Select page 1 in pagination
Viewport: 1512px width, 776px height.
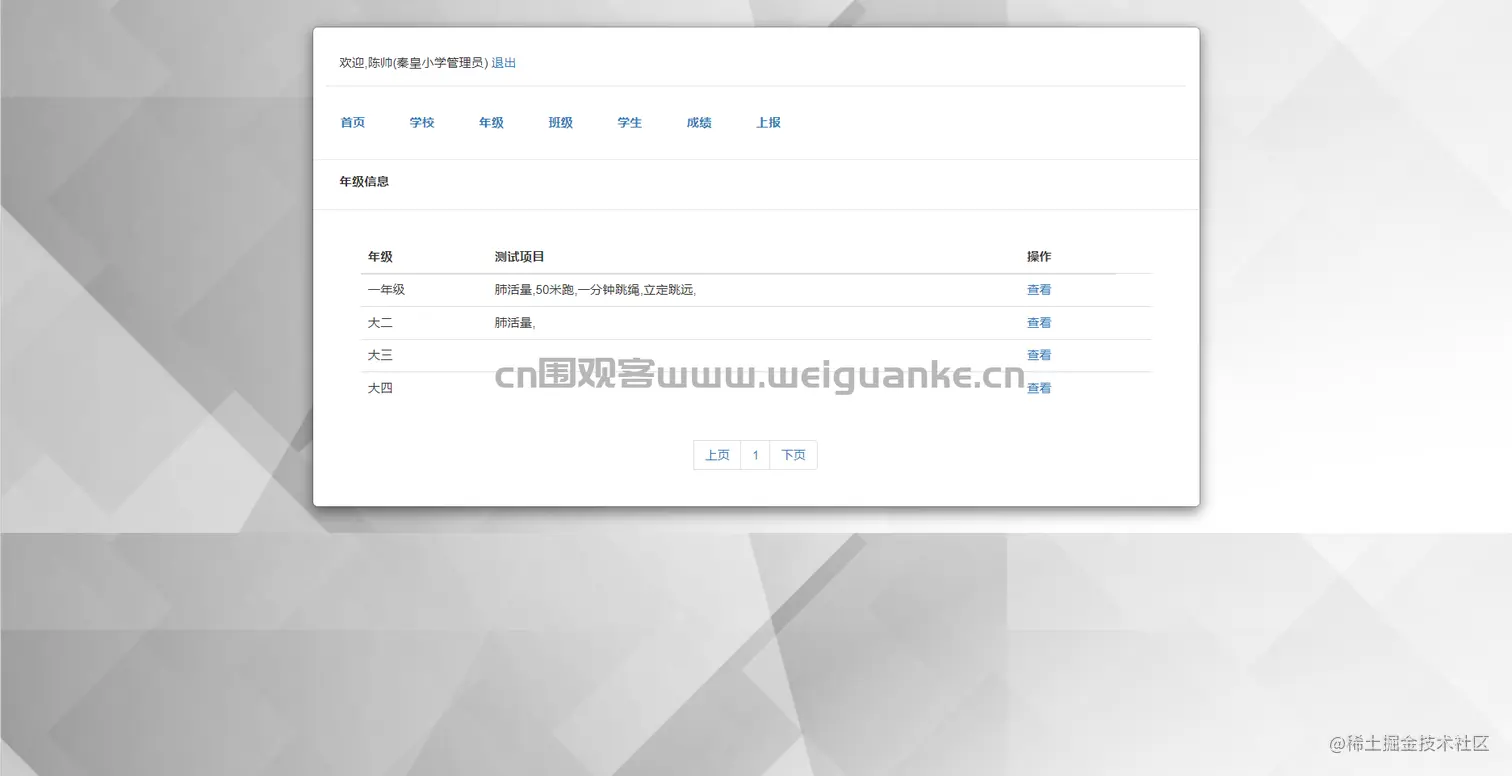(755, 455)
